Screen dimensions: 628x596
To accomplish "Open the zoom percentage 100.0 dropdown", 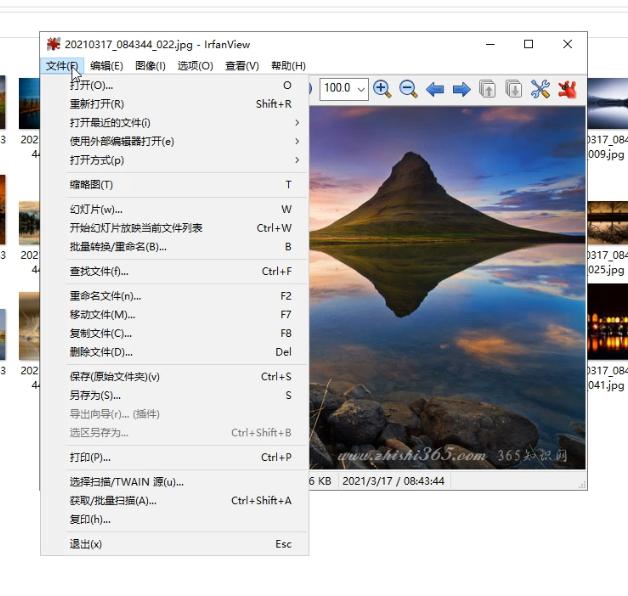I will [x=361, y=89].
